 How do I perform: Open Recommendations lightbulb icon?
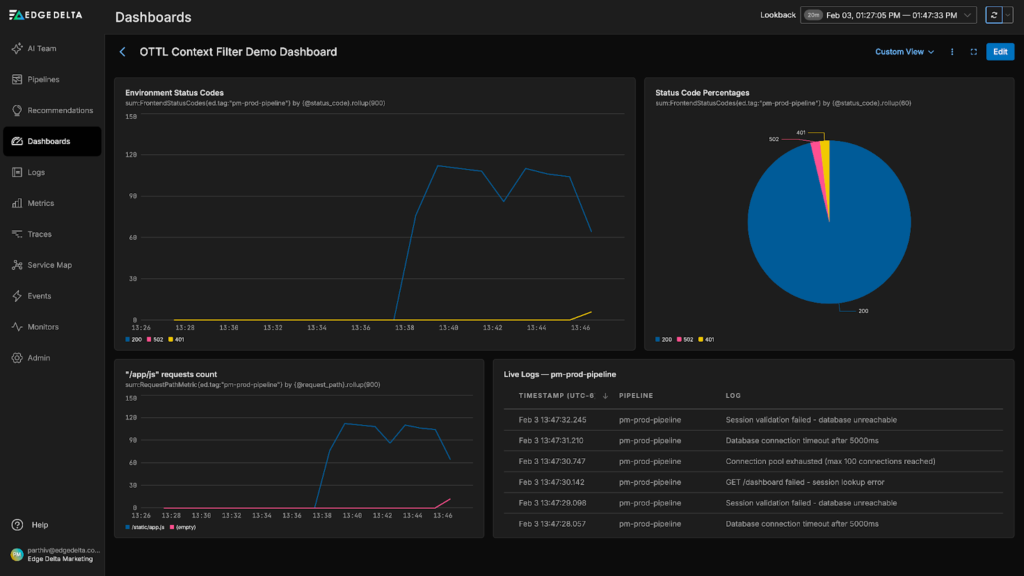click(x=18, y=110)
